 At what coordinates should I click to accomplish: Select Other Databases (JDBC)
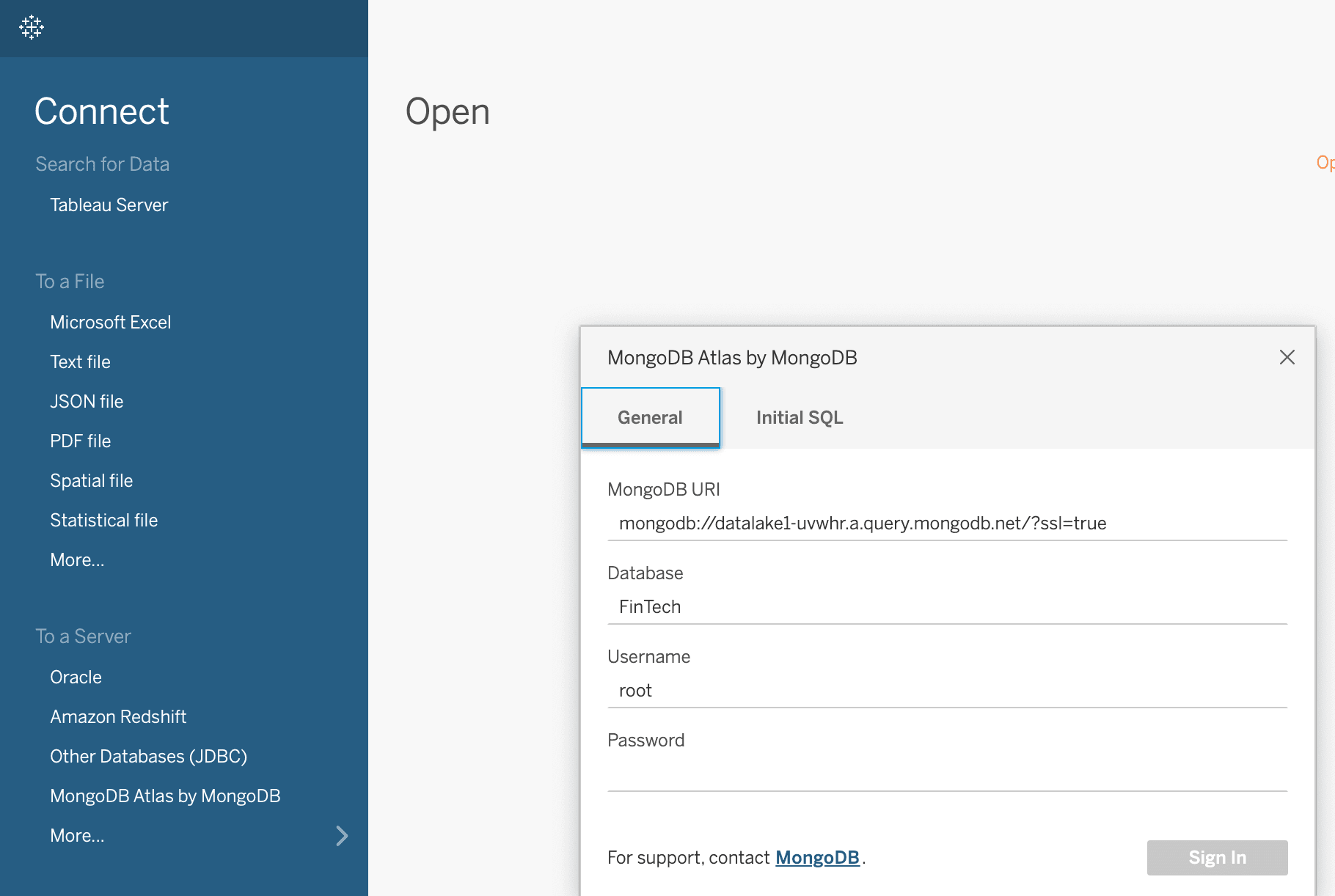(148, 756)
